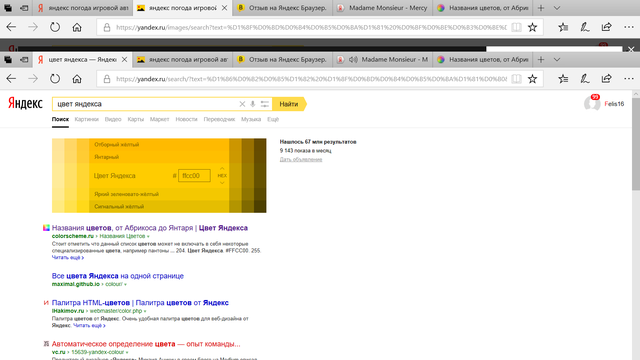640x360 pixels.
Task: Select the 'Отборный жёлтый' color row
Action: (x=159, y=144)
